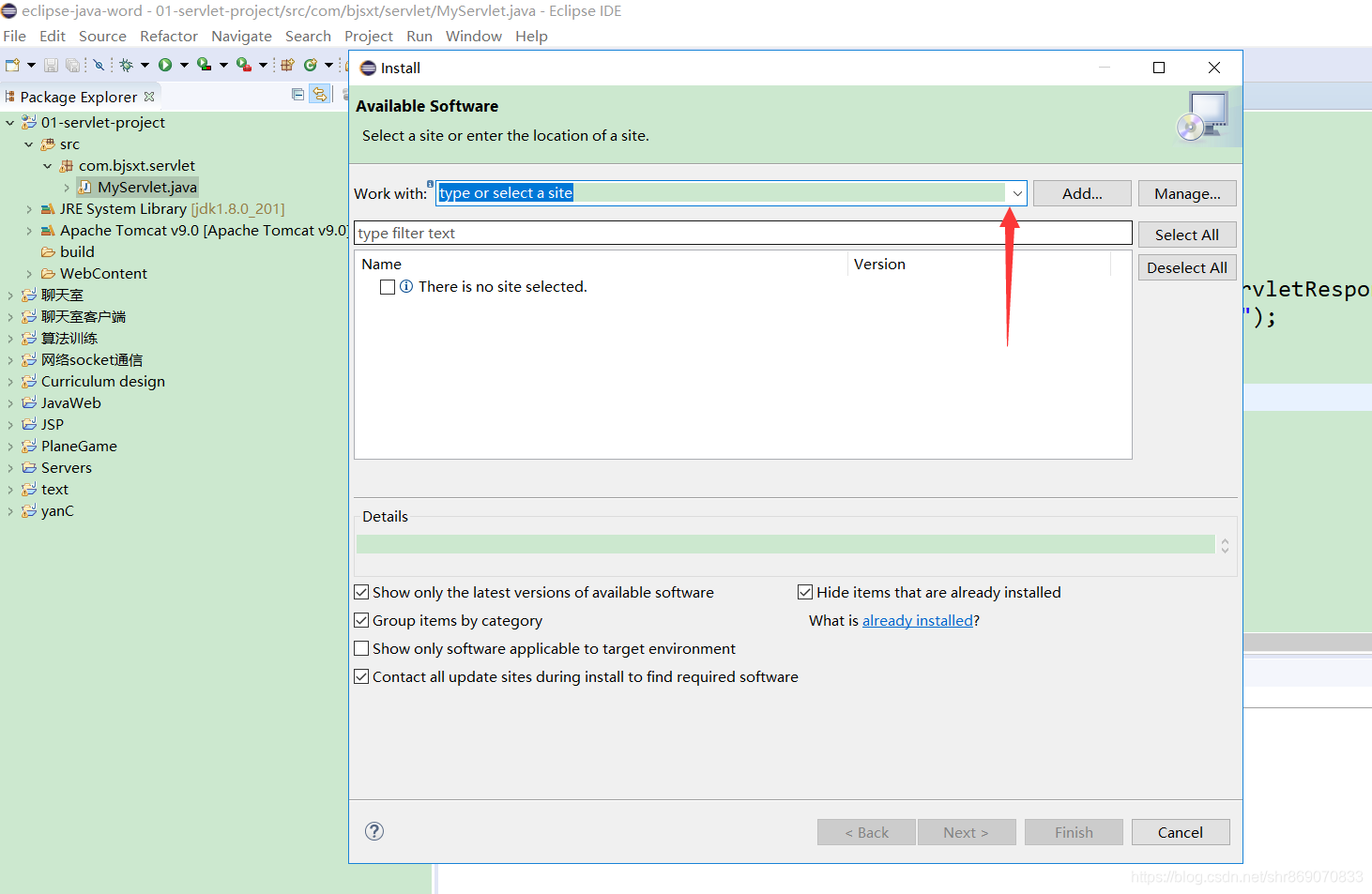Select the yanC project
1372x894 pixels.
57,511
